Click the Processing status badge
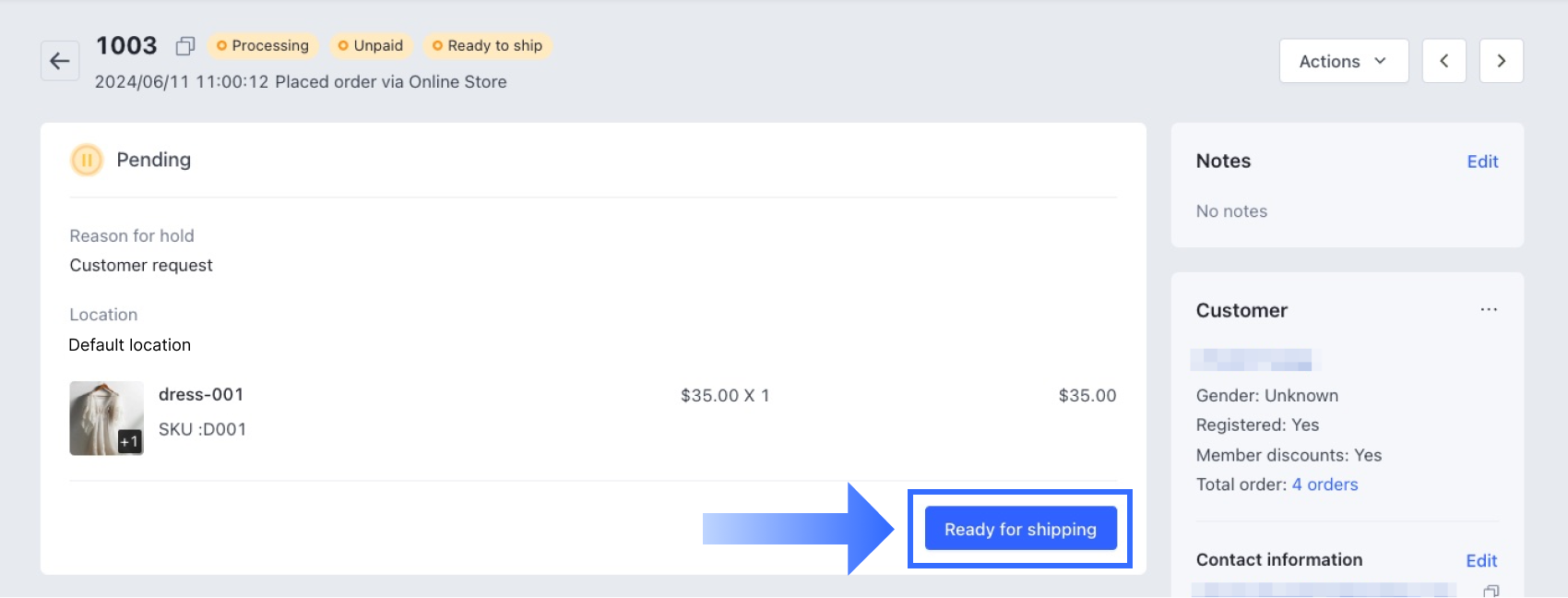 (263, 45)
